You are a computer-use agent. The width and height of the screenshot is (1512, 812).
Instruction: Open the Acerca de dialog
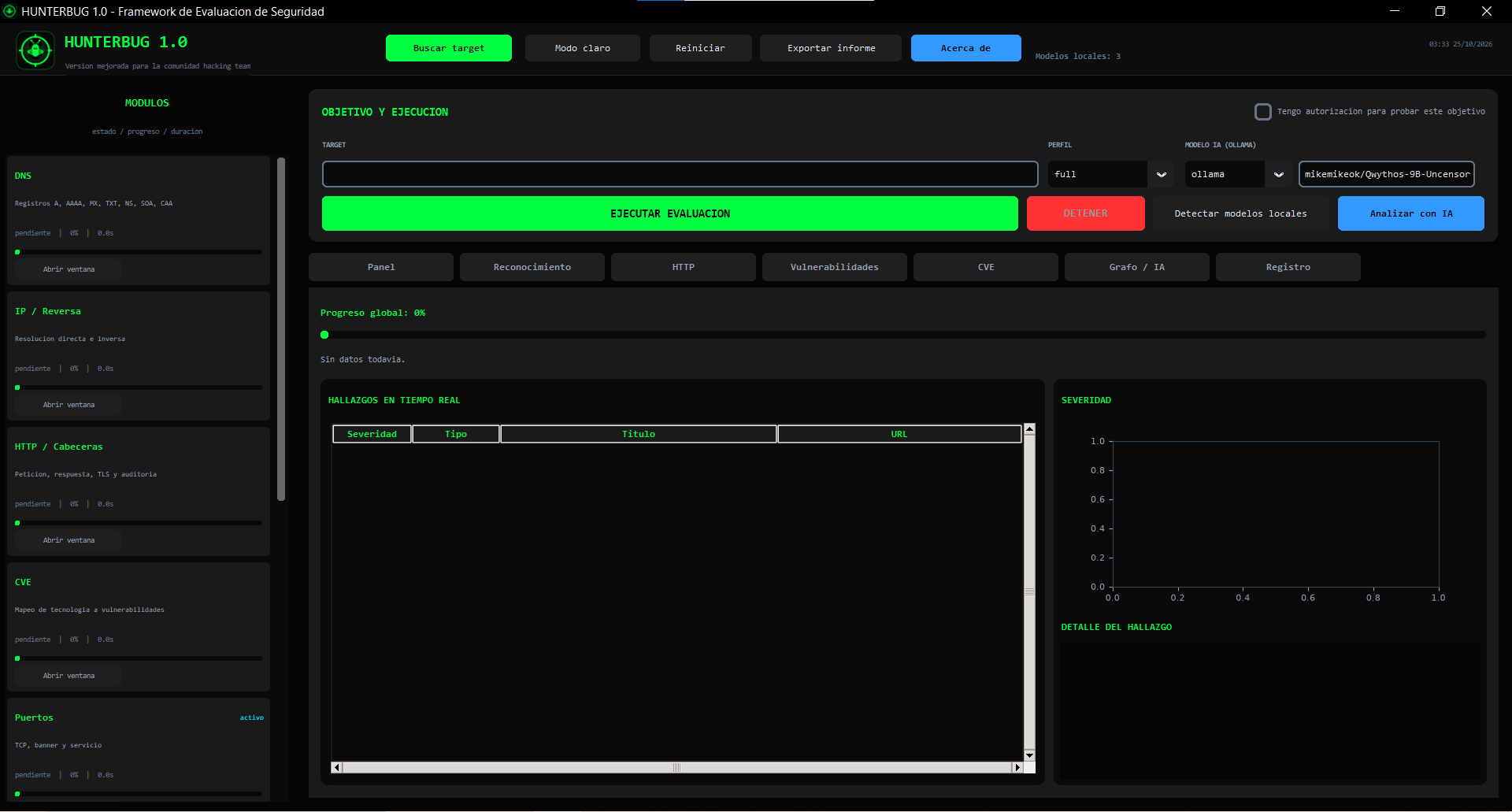966,48
